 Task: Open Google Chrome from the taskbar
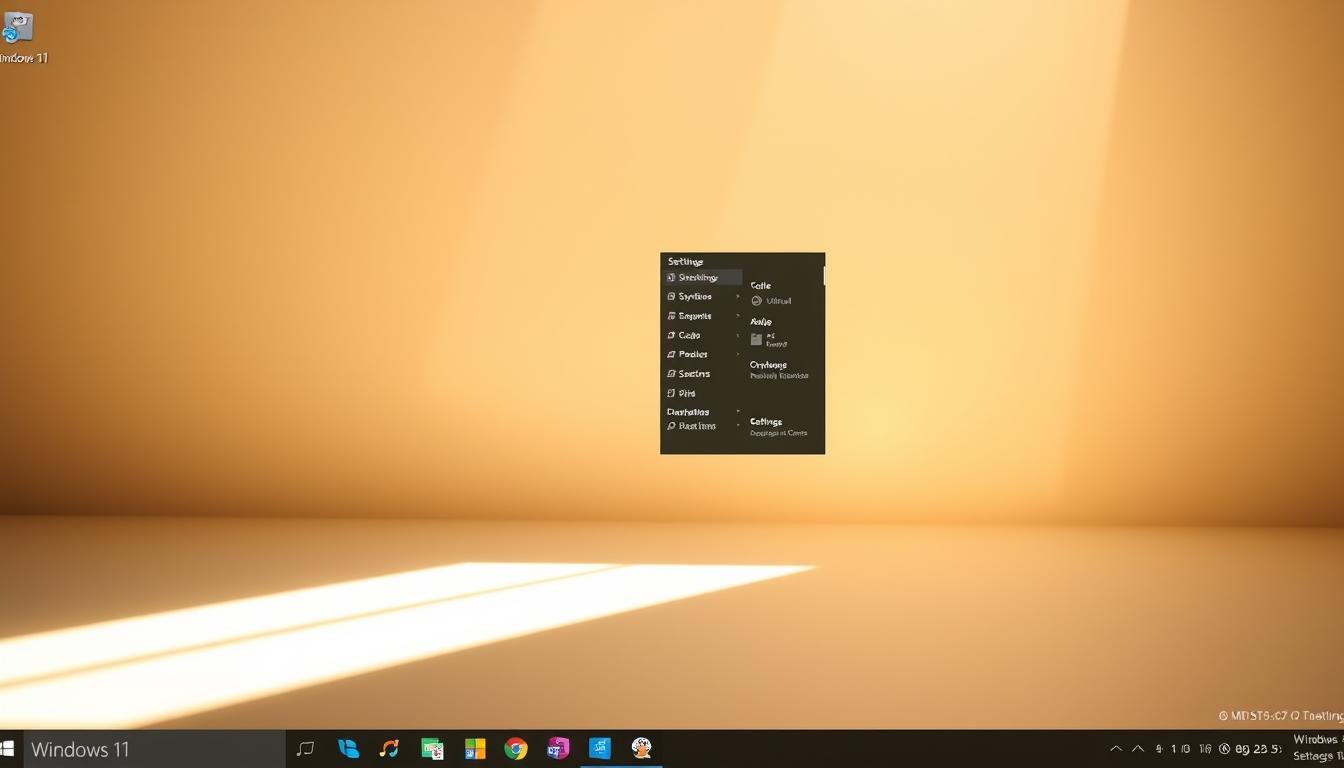[516, 747]
